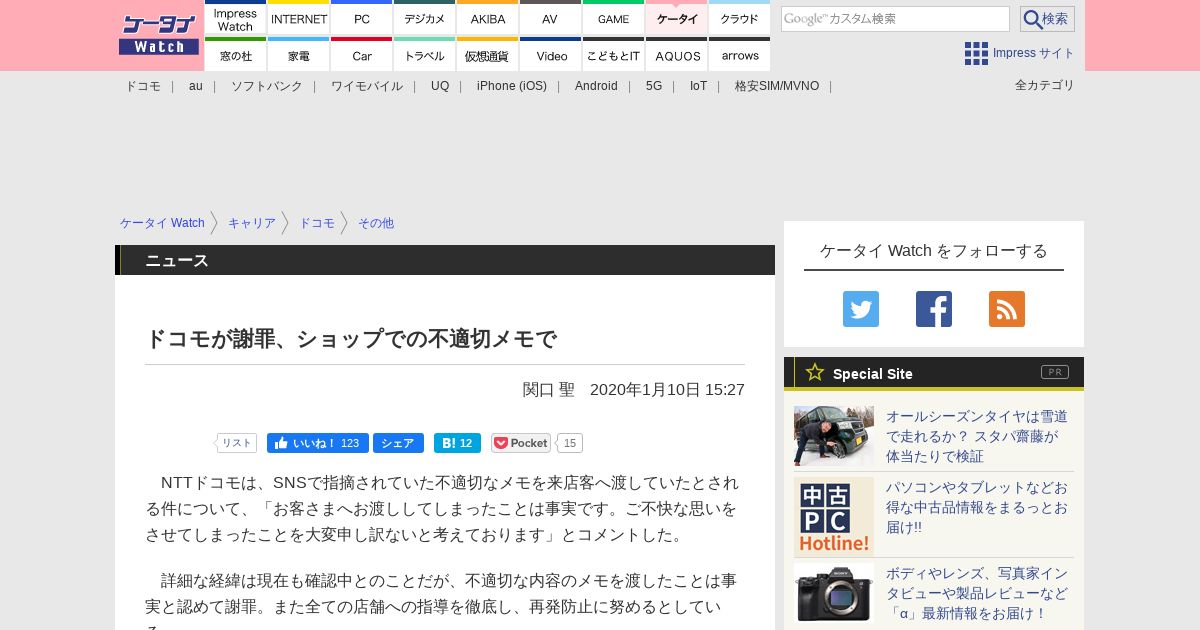Go to ソフトバンク category

(x=267, y=86)
